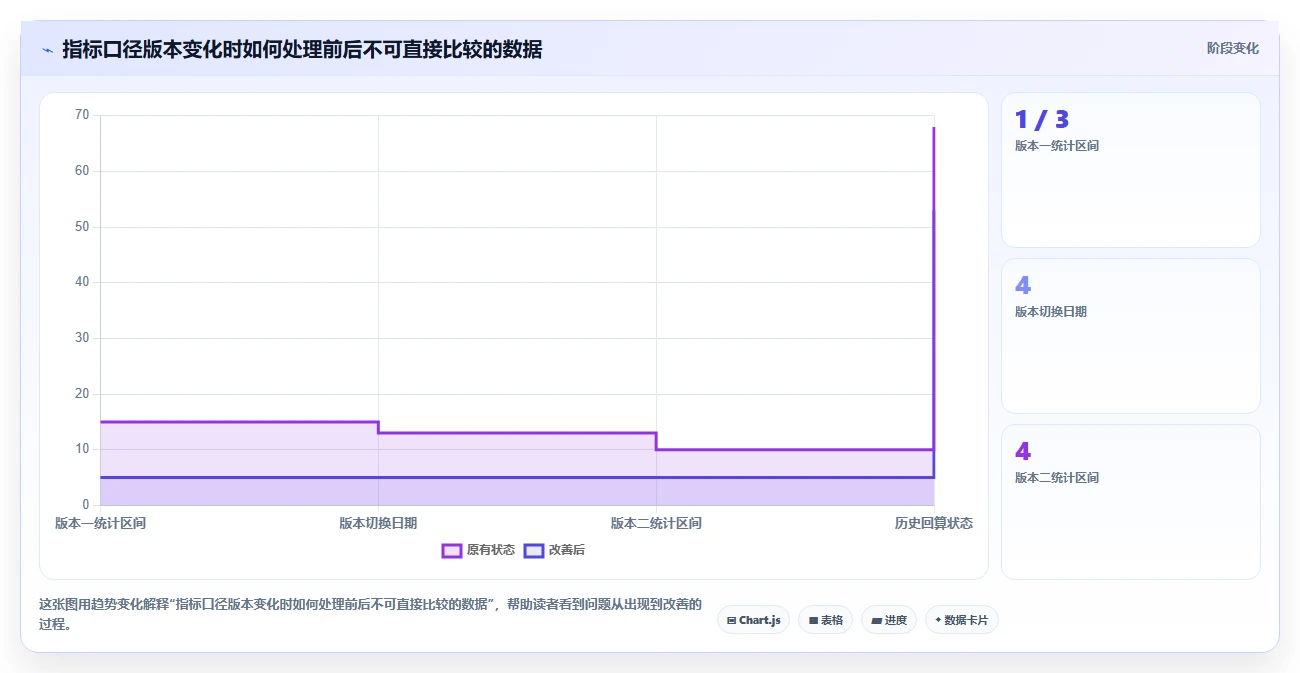Click the 表格 chip icon

[x=813, y=620]
